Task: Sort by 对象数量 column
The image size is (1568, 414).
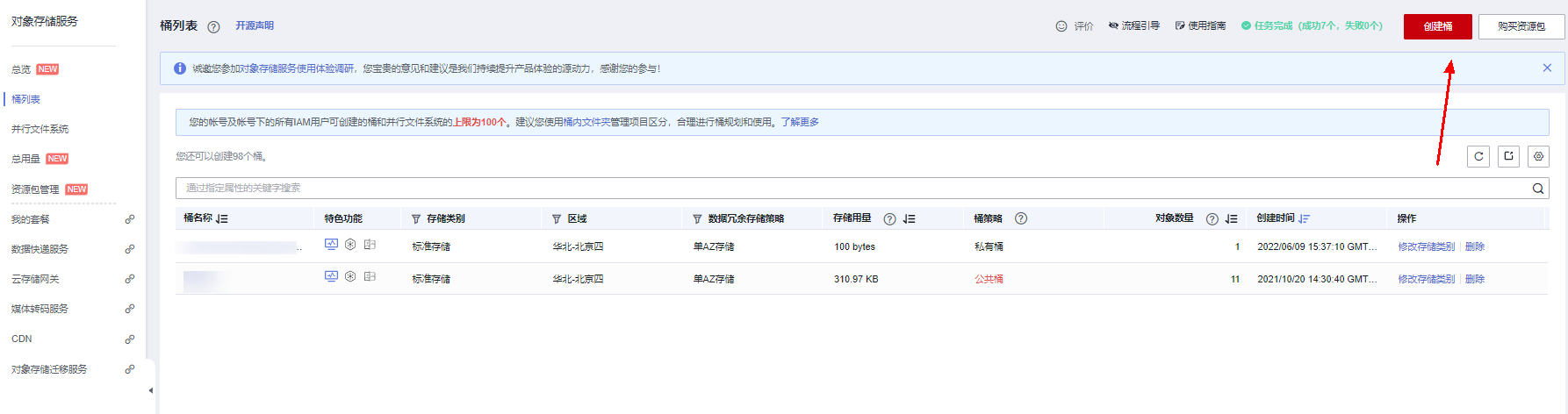Action: pos(1232,219)
